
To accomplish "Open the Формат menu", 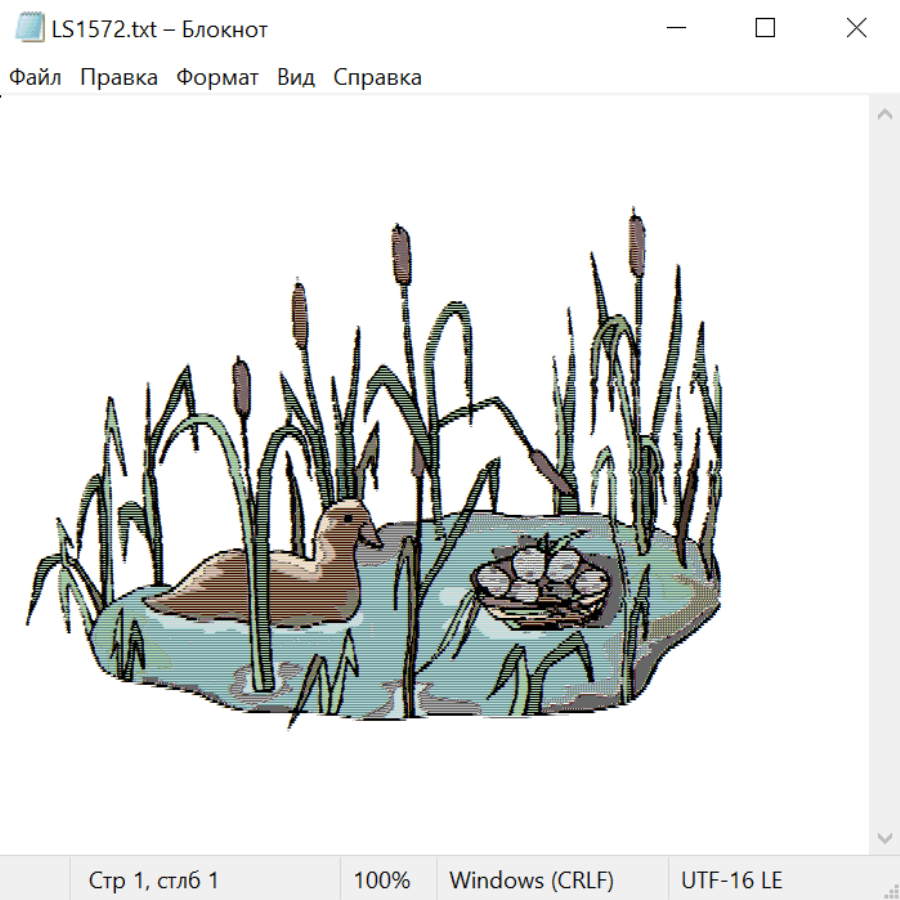I will (217, 78).
